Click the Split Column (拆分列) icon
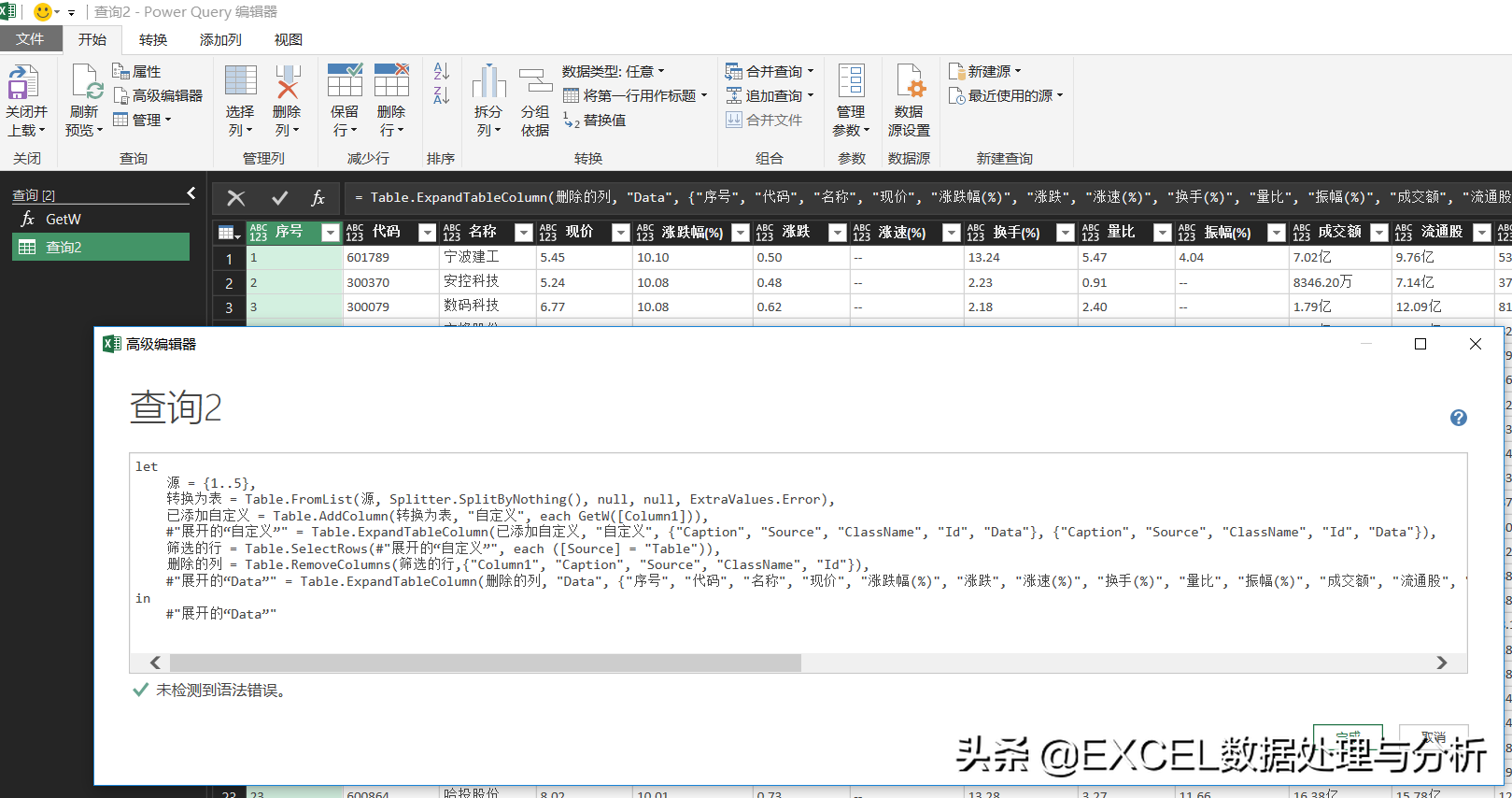 click(x=488, y=81)
